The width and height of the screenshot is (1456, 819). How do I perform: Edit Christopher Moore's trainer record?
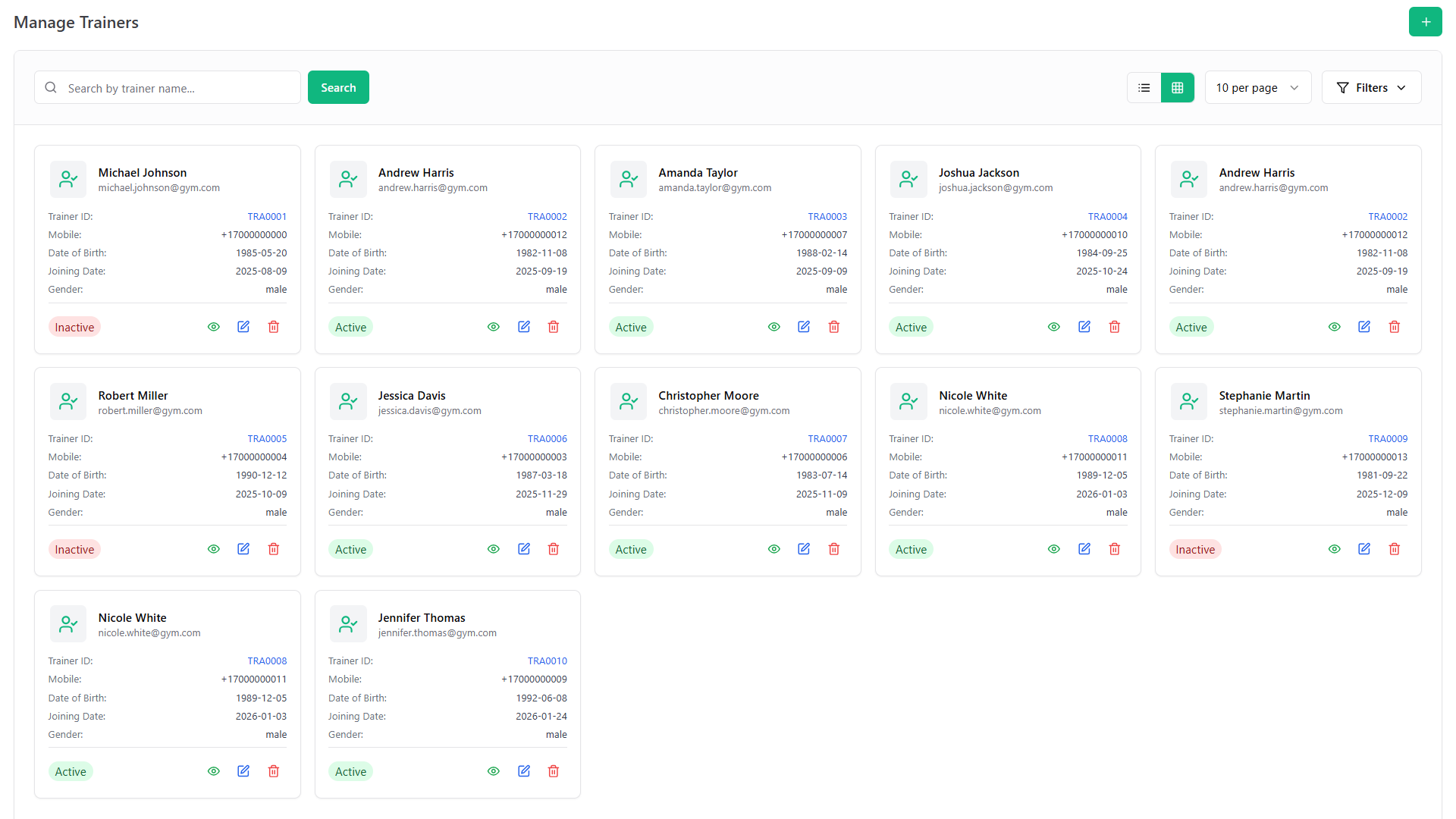[804, 549]
